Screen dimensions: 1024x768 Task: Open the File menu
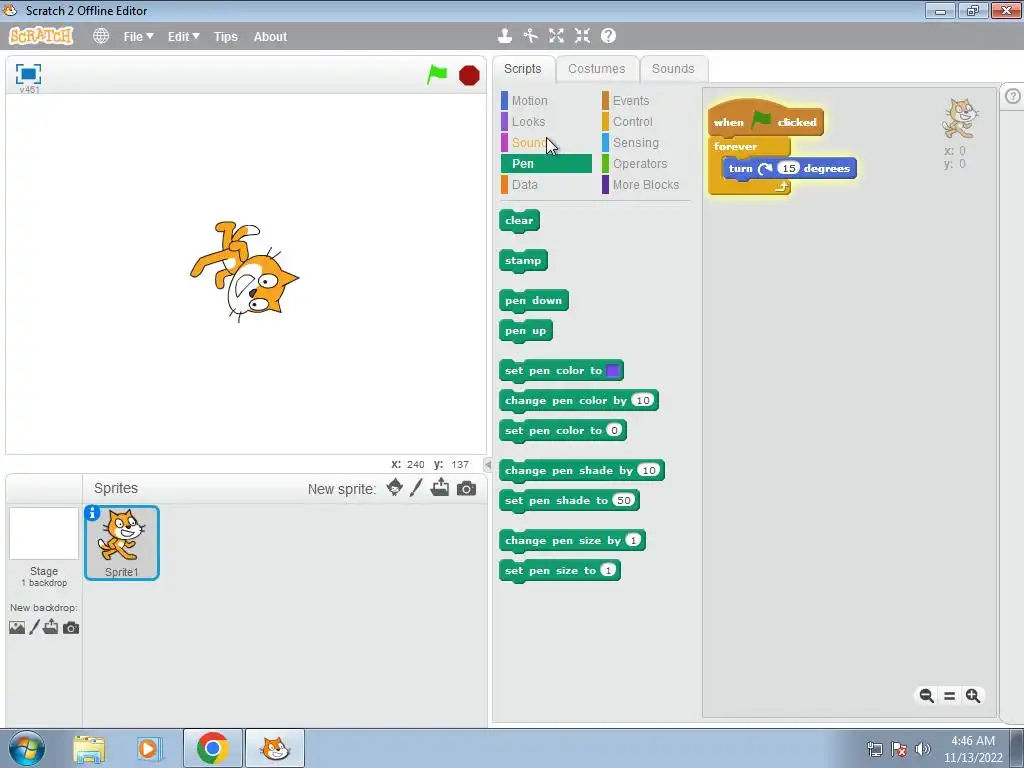[138, 37]
